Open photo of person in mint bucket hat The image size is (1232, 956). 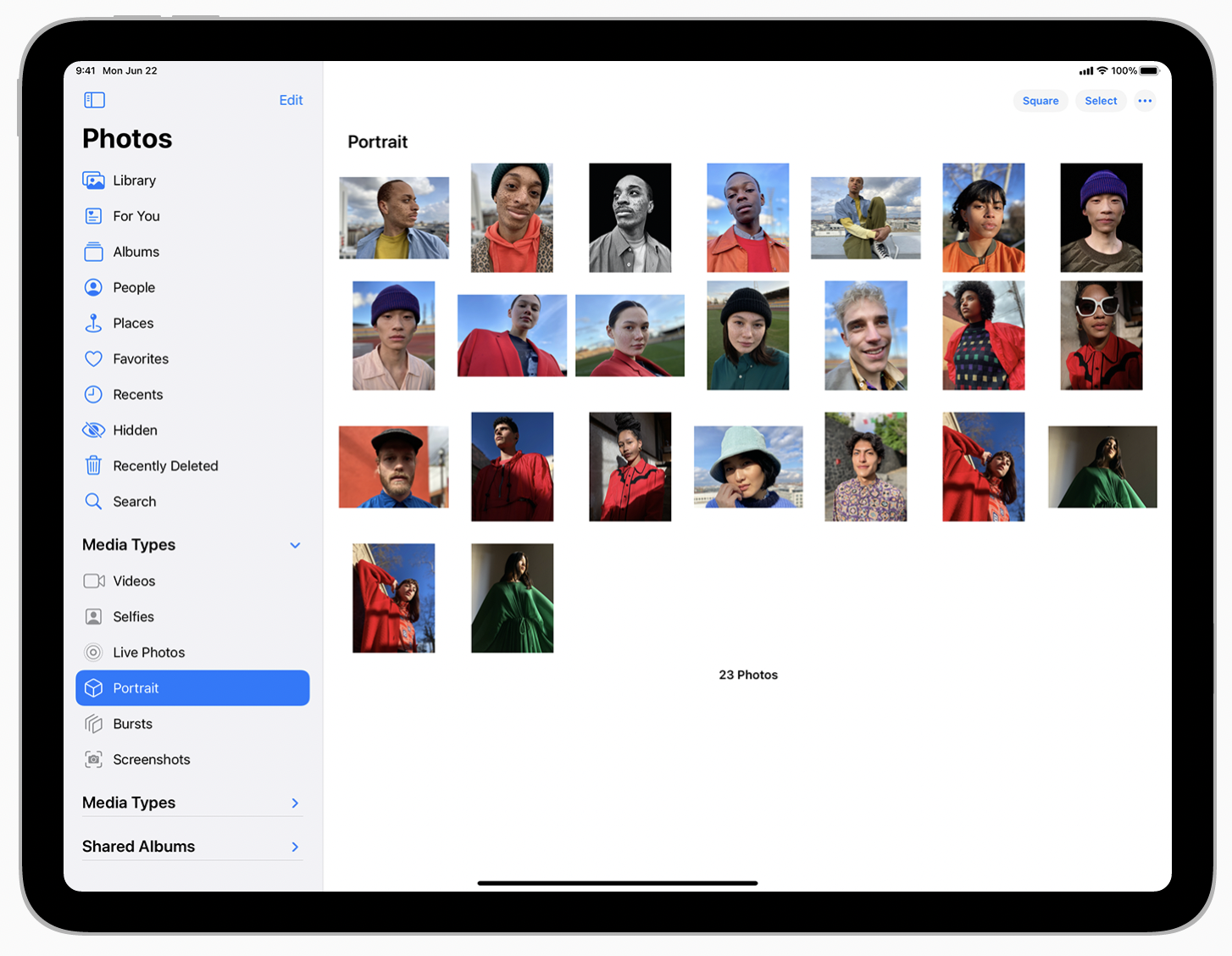click(748, 467)
